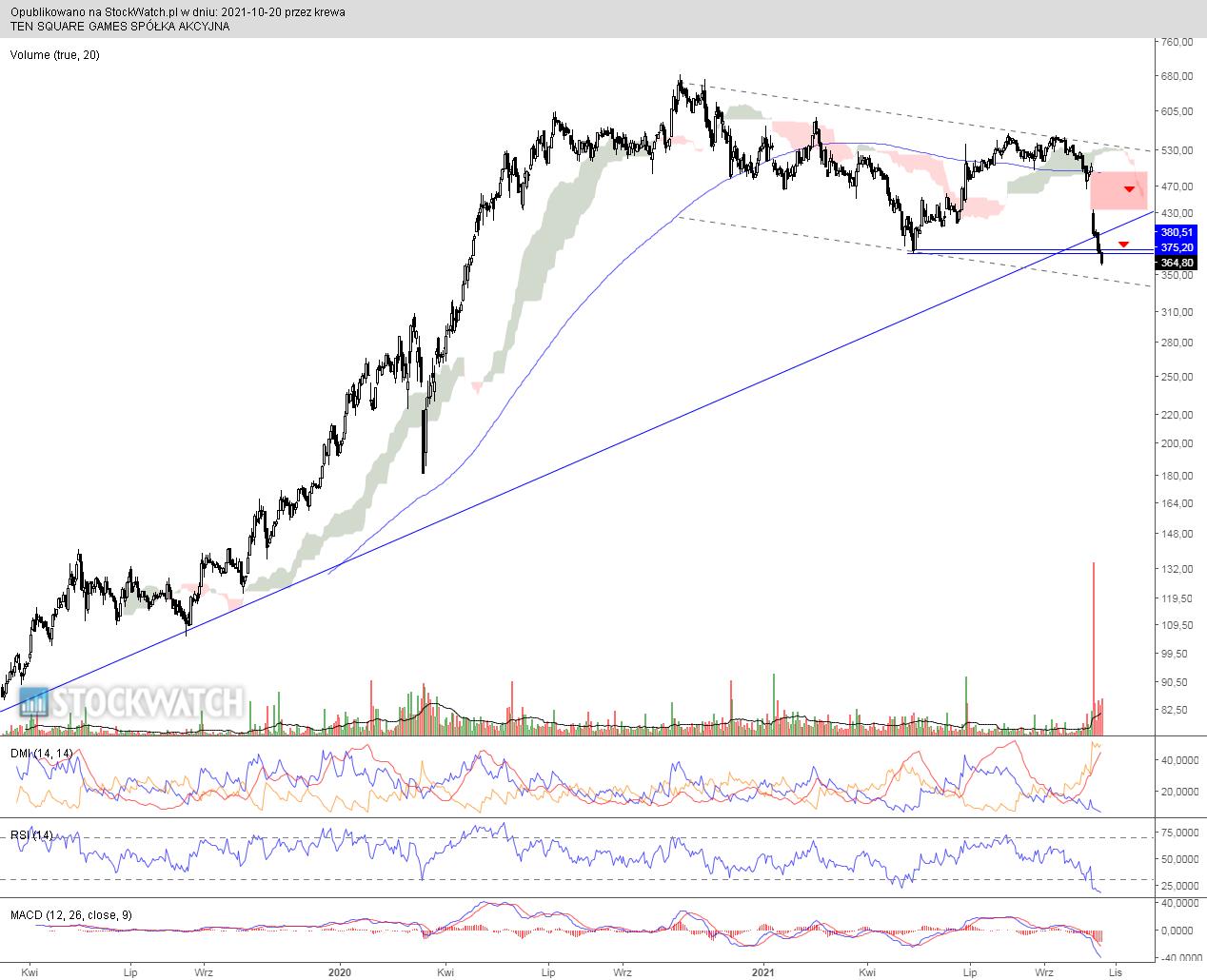Click the 148,00 price axis label
The width and height of the screenshot is (1207, 980).
point(1178,534)
